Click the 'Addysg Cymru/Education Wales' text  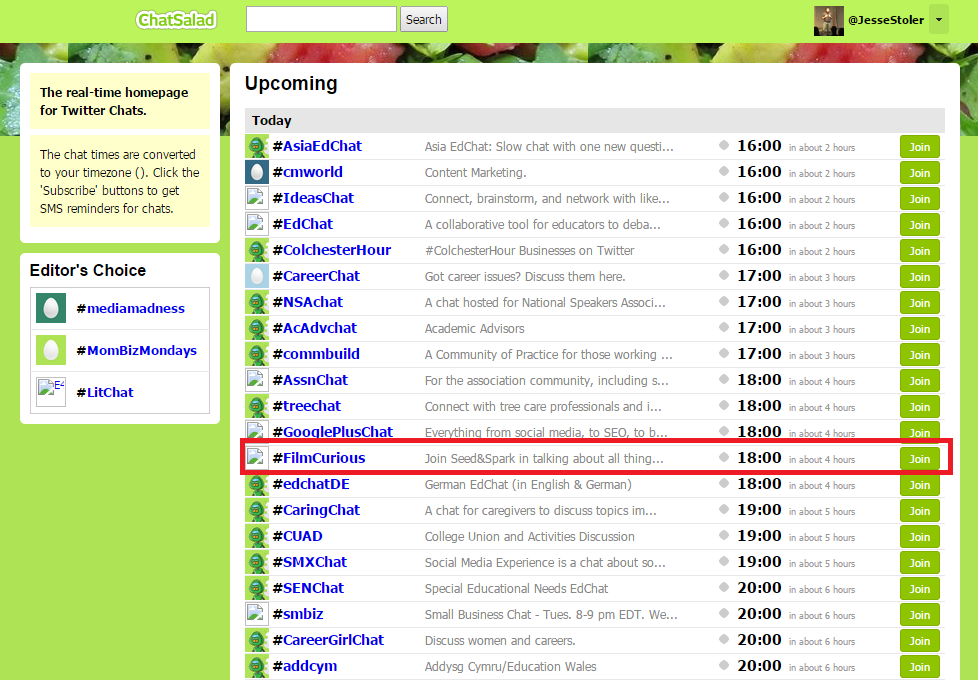click(x=510, y=667)
